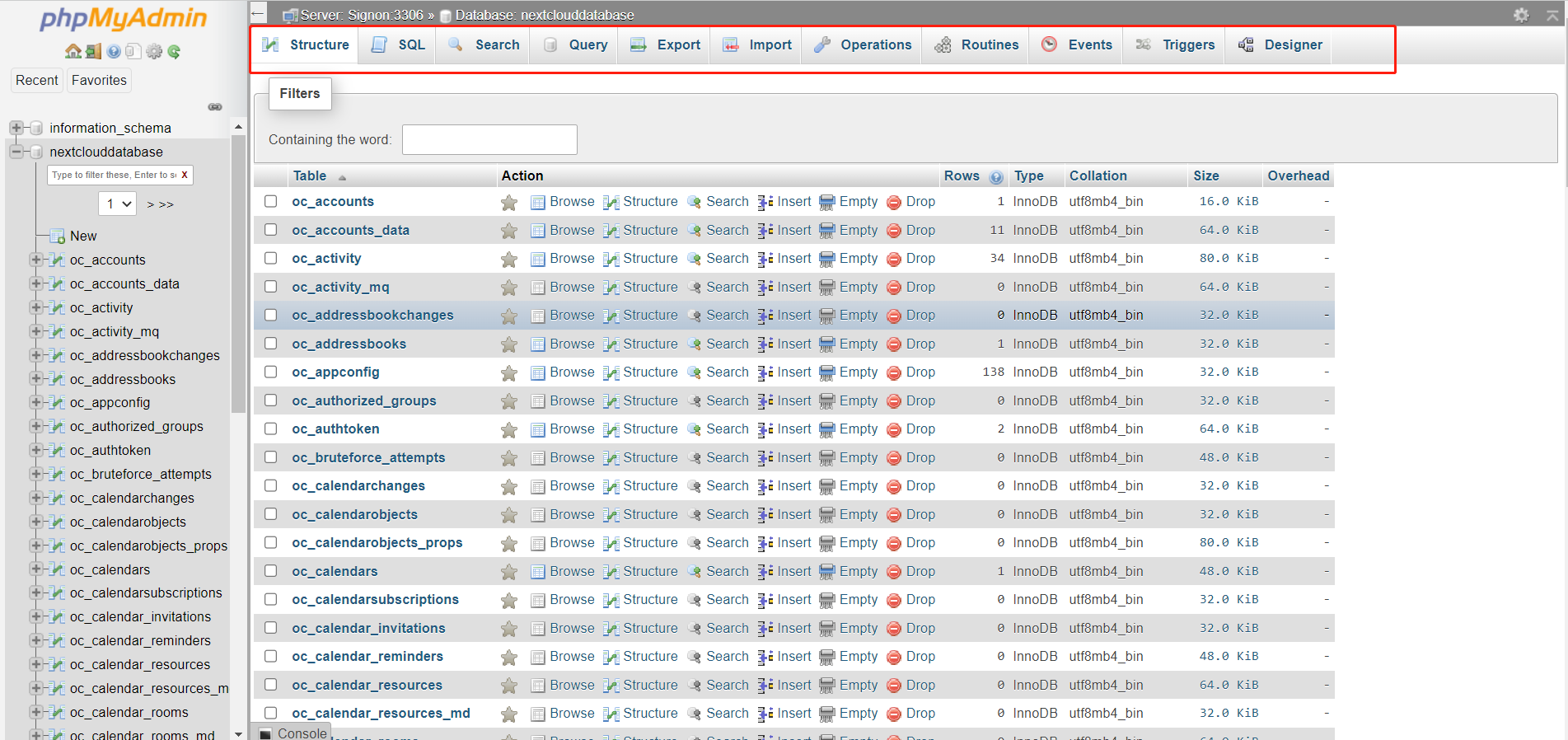Viewport: 1568px width, 740px height.
Task: Click Insert icon for oc_authtoken row
Action: [765, 429]
